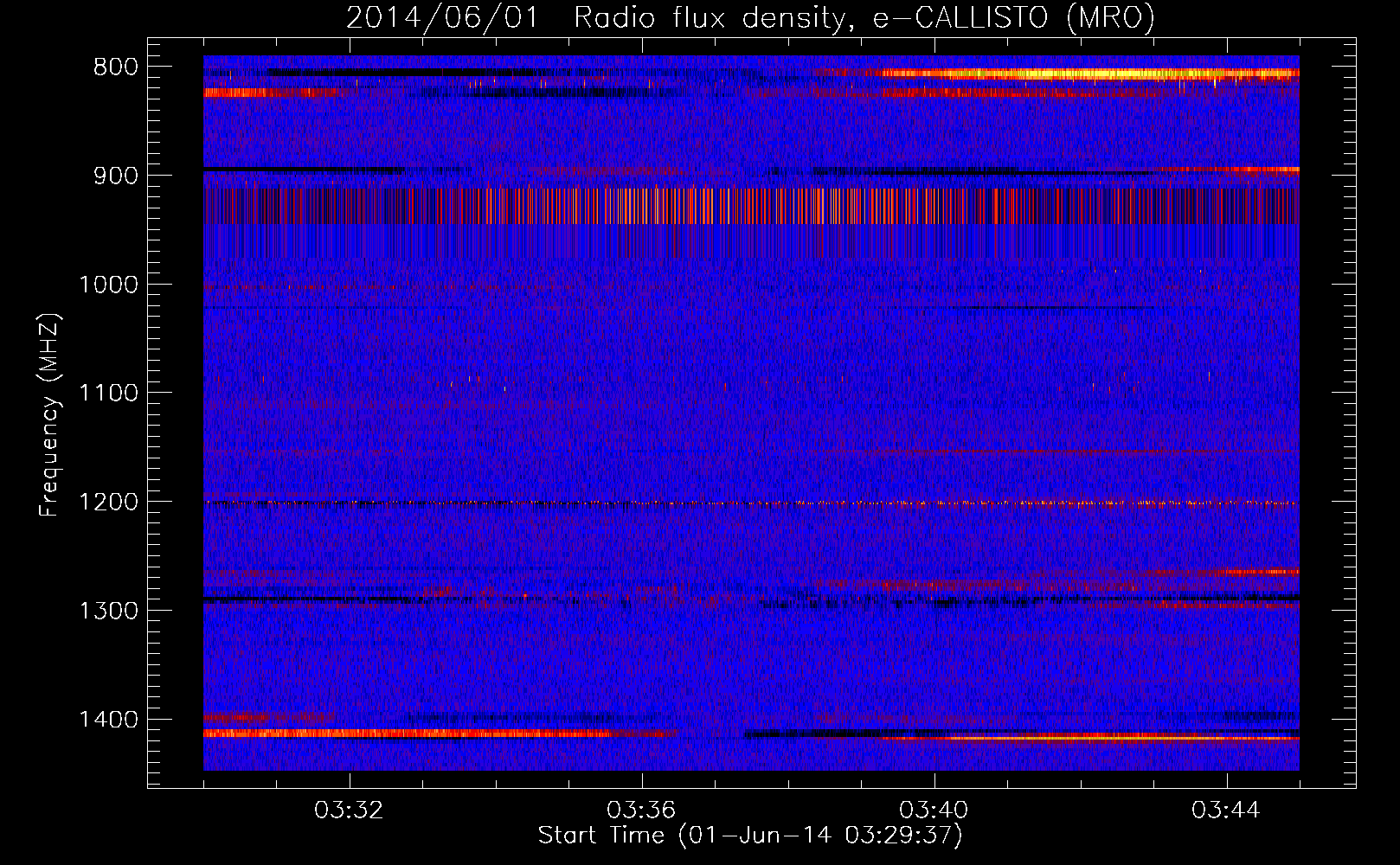Viewport: 1400px width, 865px height.
Task: Click the 'Frequency (MHZ)' axis label
Action: coord(50,414)
